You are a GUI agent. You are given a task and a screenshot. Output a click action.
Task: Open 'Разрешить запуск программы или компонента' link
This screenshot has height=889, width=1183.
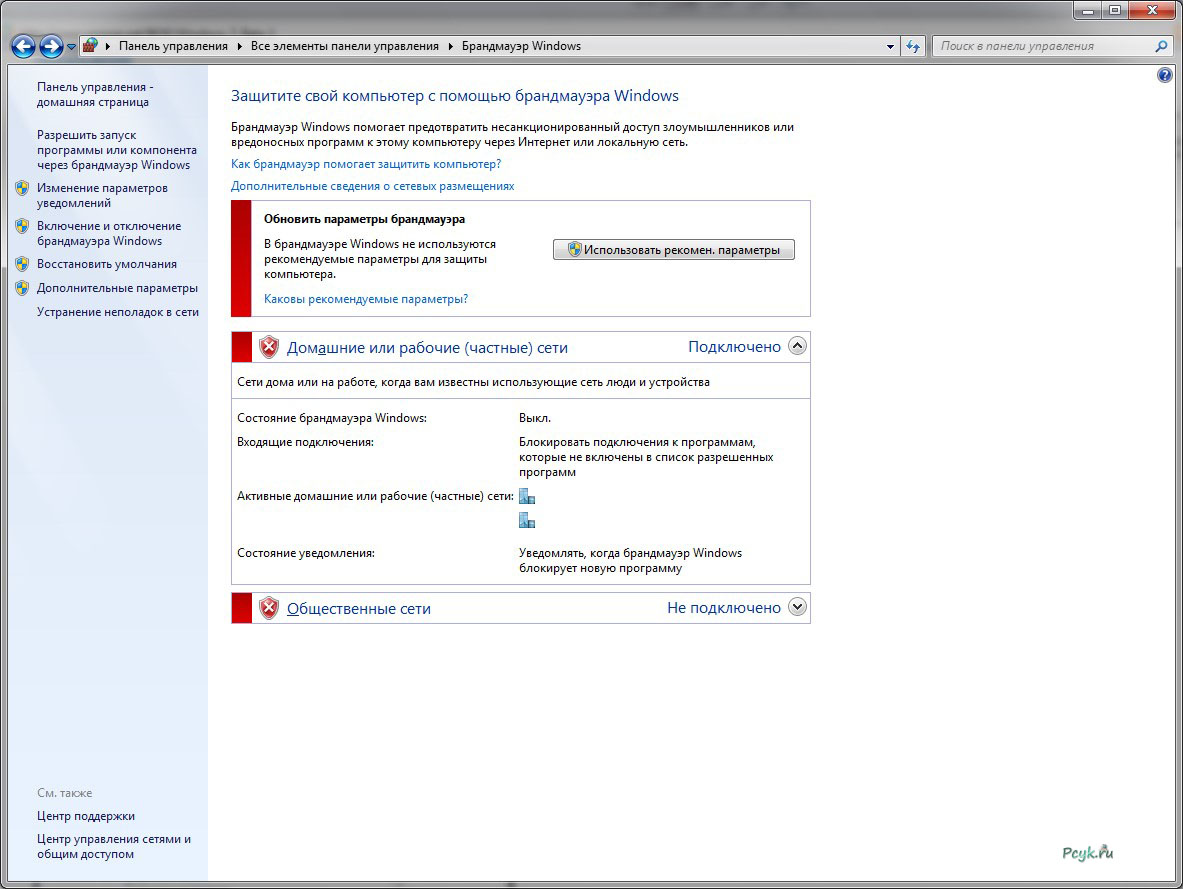click(x=117, y=149)
